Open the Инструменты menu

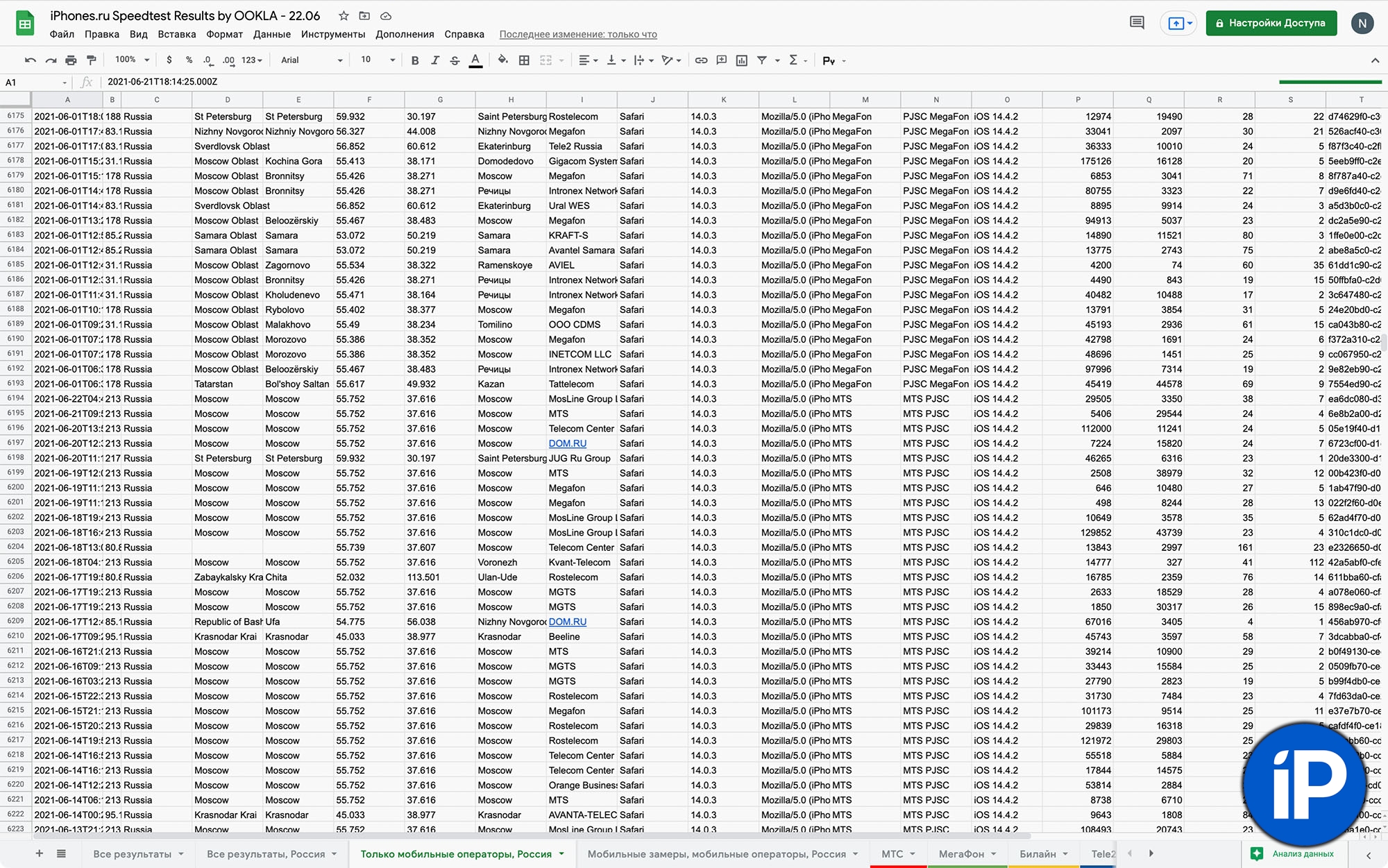333,34
